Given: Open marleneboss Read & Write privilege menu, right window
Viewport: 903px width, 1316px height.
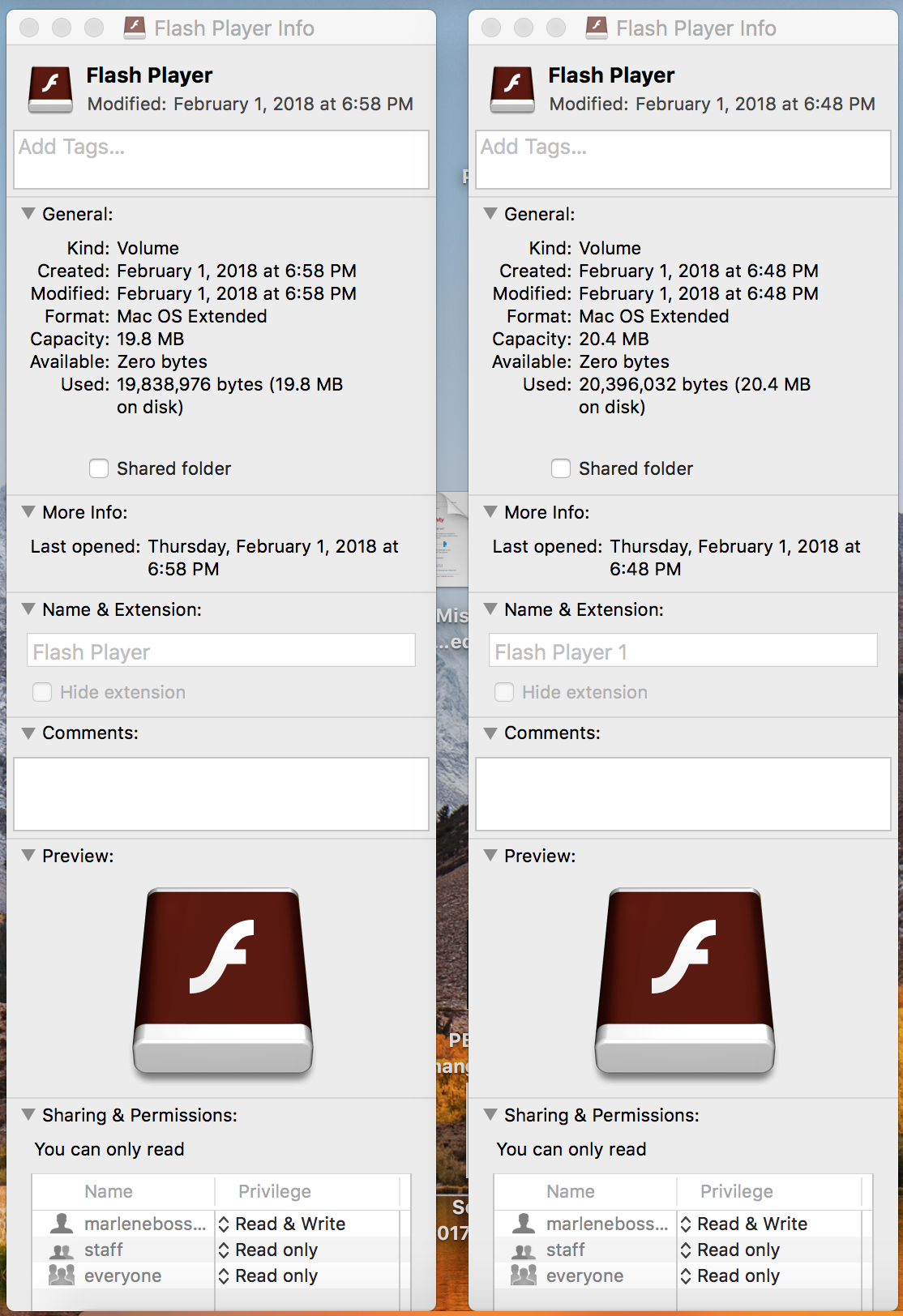Looking at the screenshot, I should [x=744, y=1224].
